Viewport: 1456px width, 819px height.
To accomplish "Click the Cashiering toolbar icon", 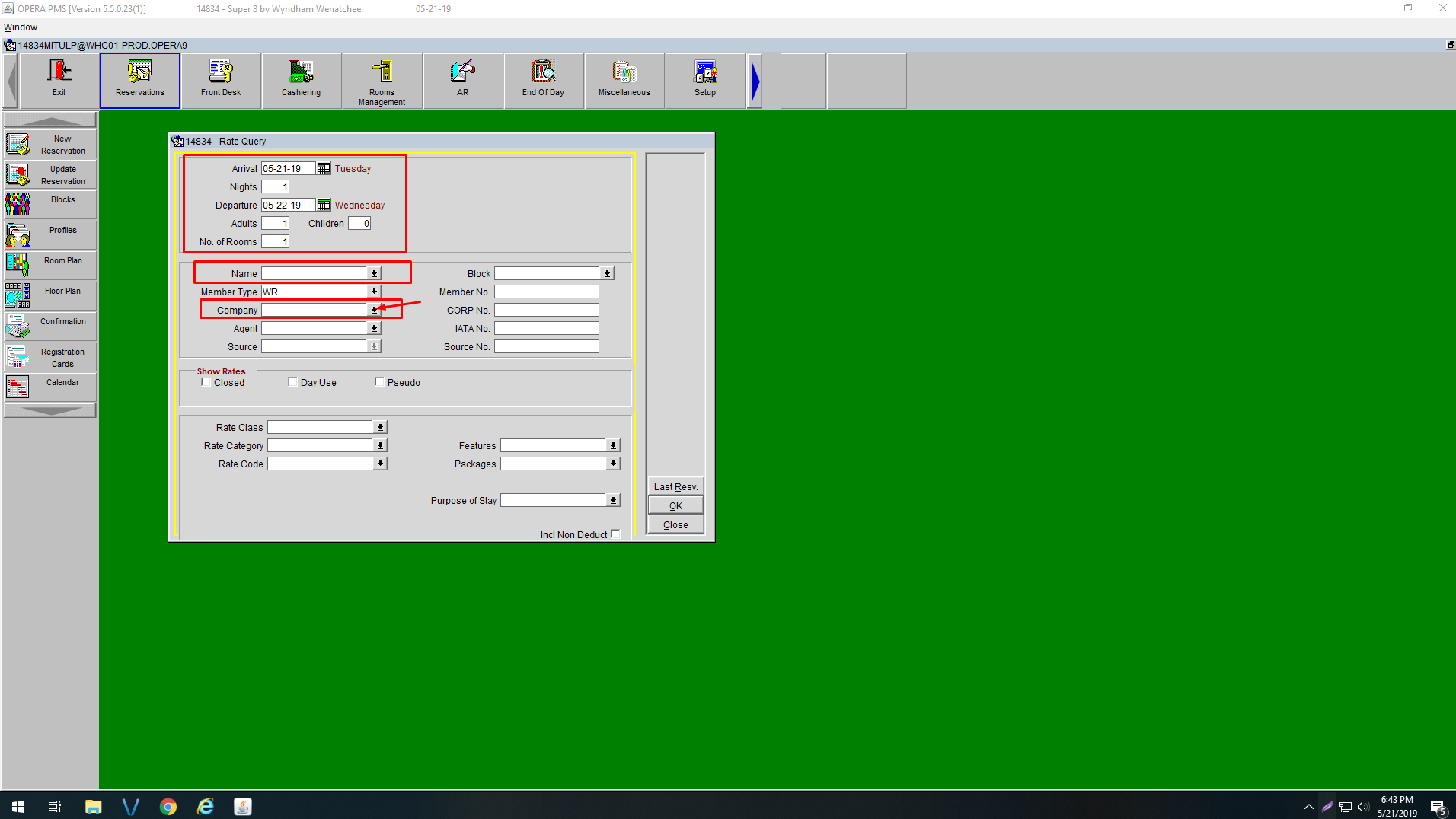I will (302, 80).
